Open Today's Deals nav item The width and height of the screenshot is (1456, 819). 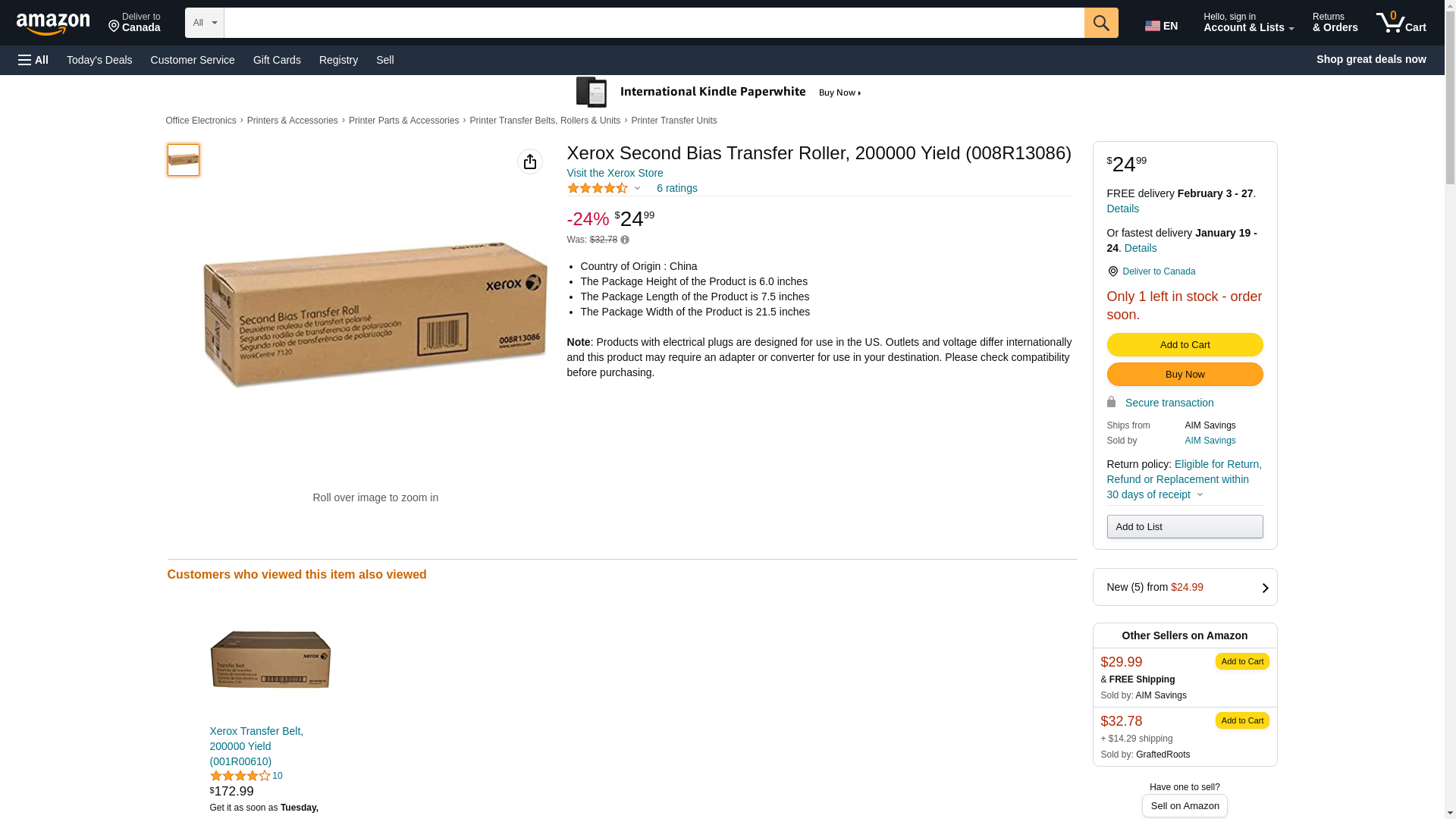pos(99,60)
